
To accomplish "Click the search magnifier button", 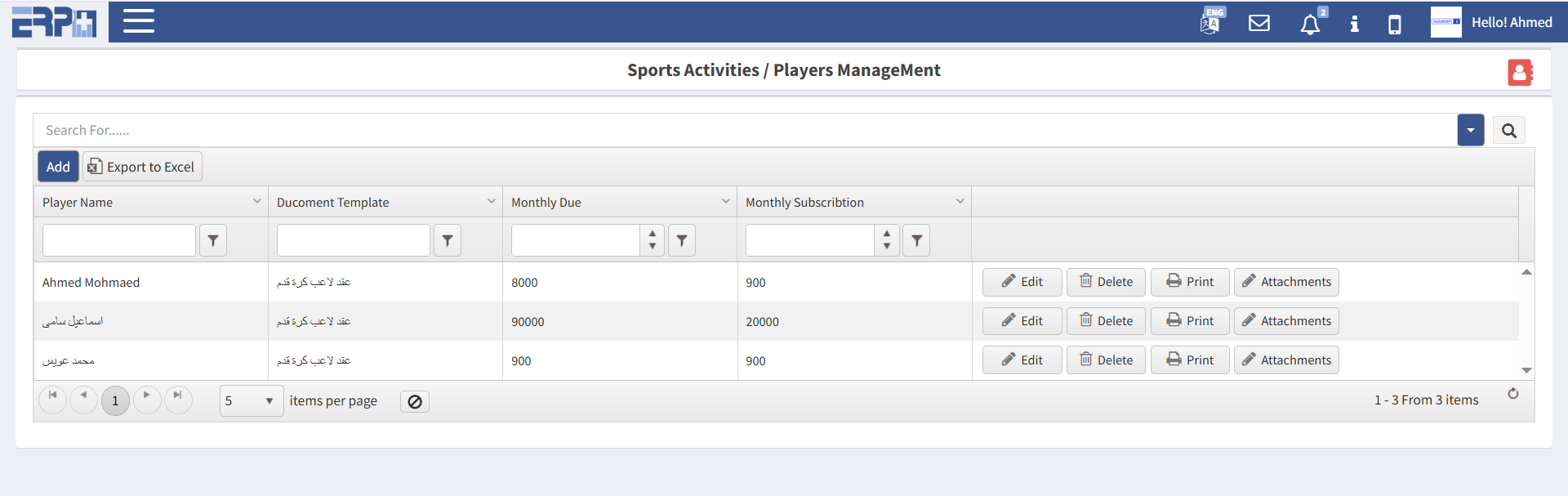I will tap(1508, 131).
